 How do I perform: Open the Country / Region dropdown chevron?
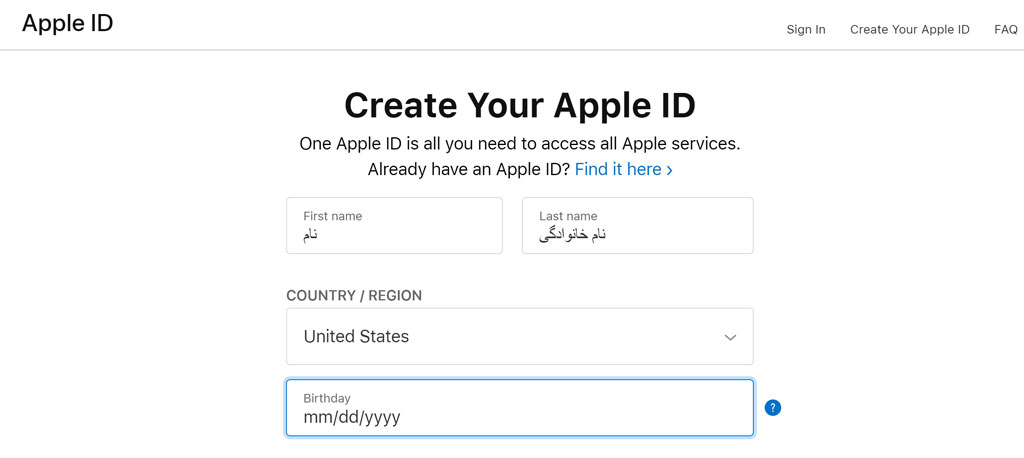coord(730,337)
